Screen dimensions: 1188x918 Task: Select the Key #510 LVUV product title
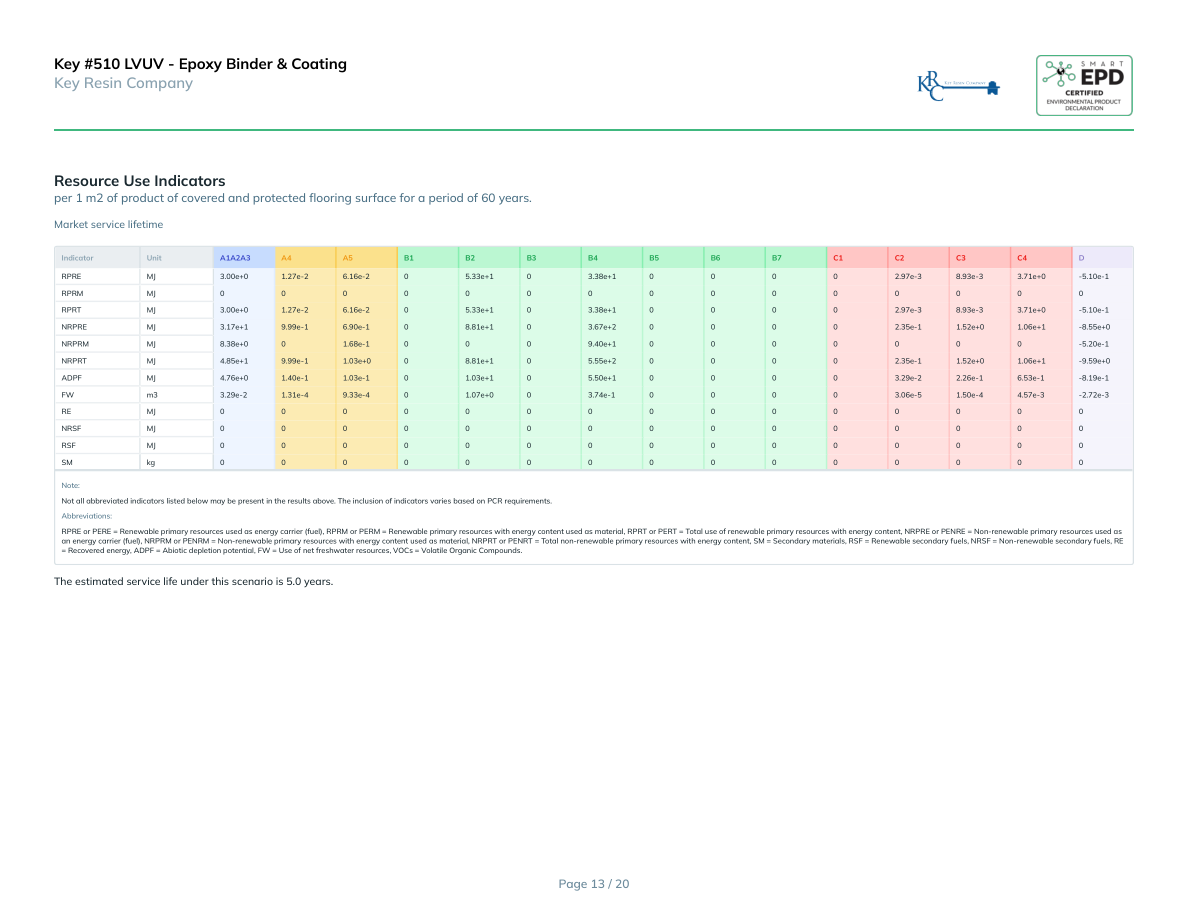click(200, 64)
